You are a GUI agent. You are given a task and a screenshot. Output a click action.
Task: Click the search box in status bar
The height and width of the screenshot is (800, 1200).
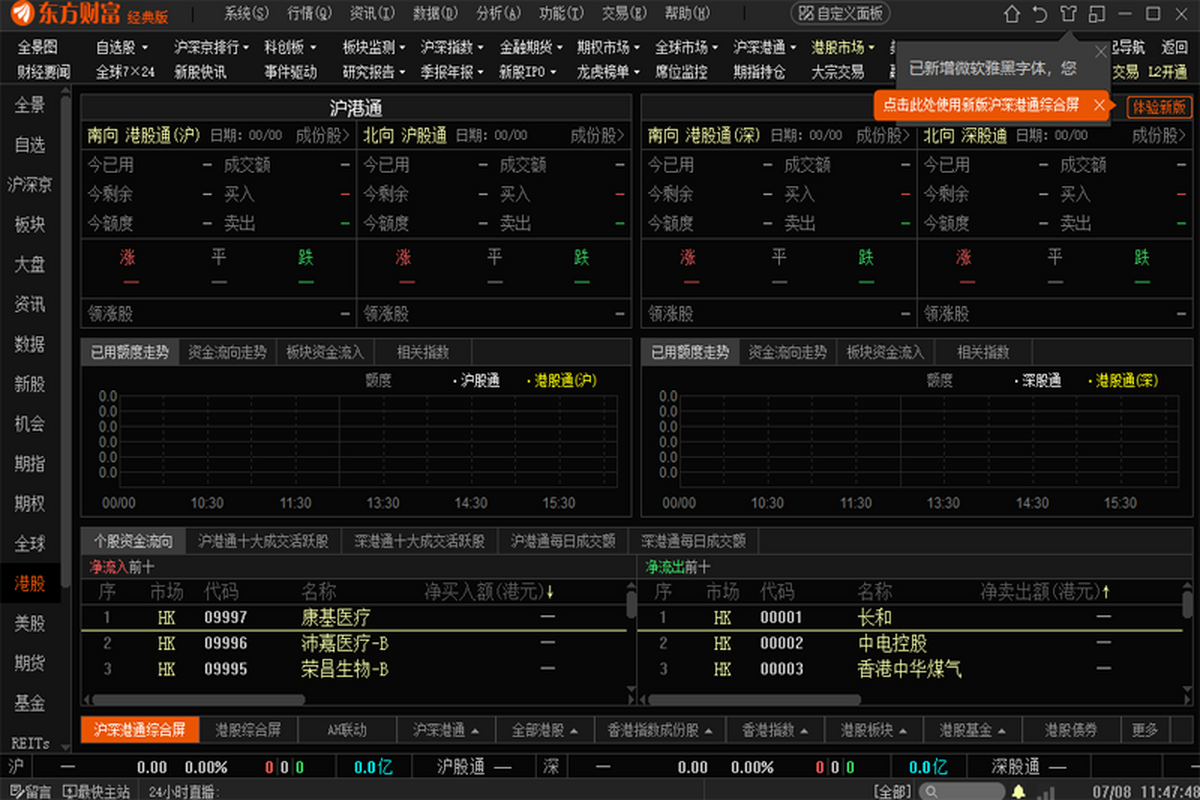point(960,792)
